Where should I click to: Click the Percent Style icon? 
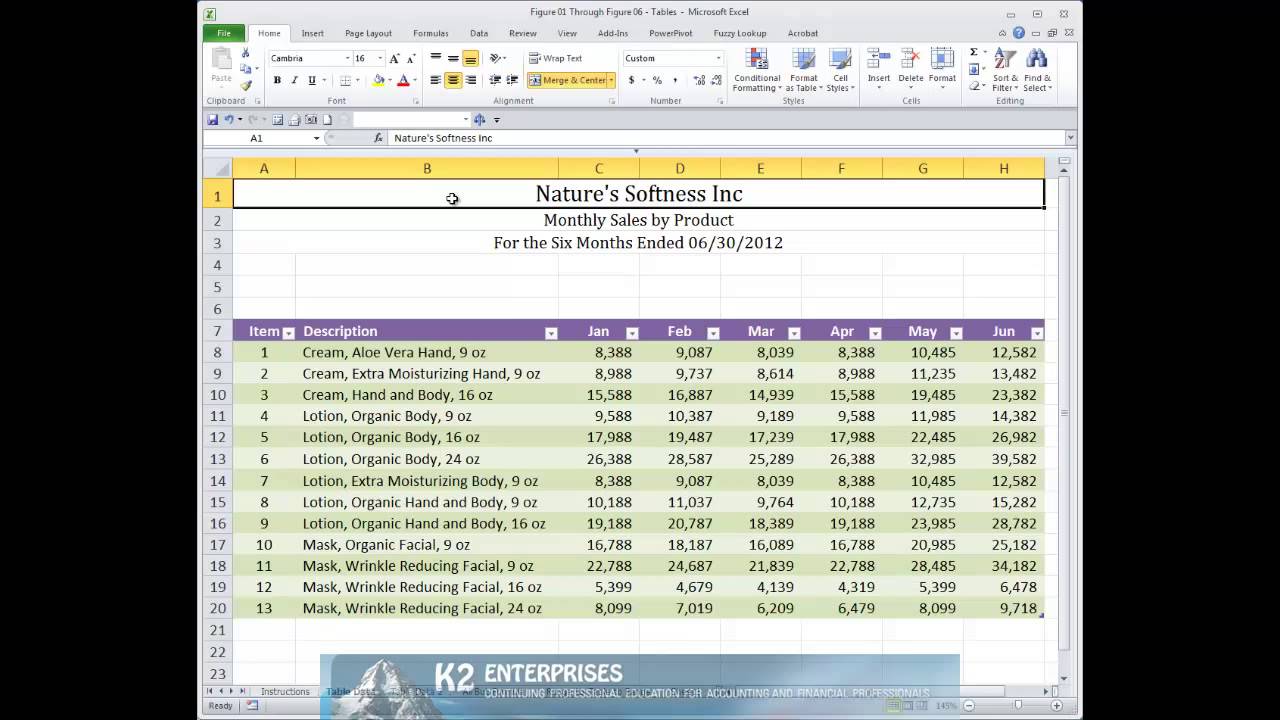click(x=657, y=80)
